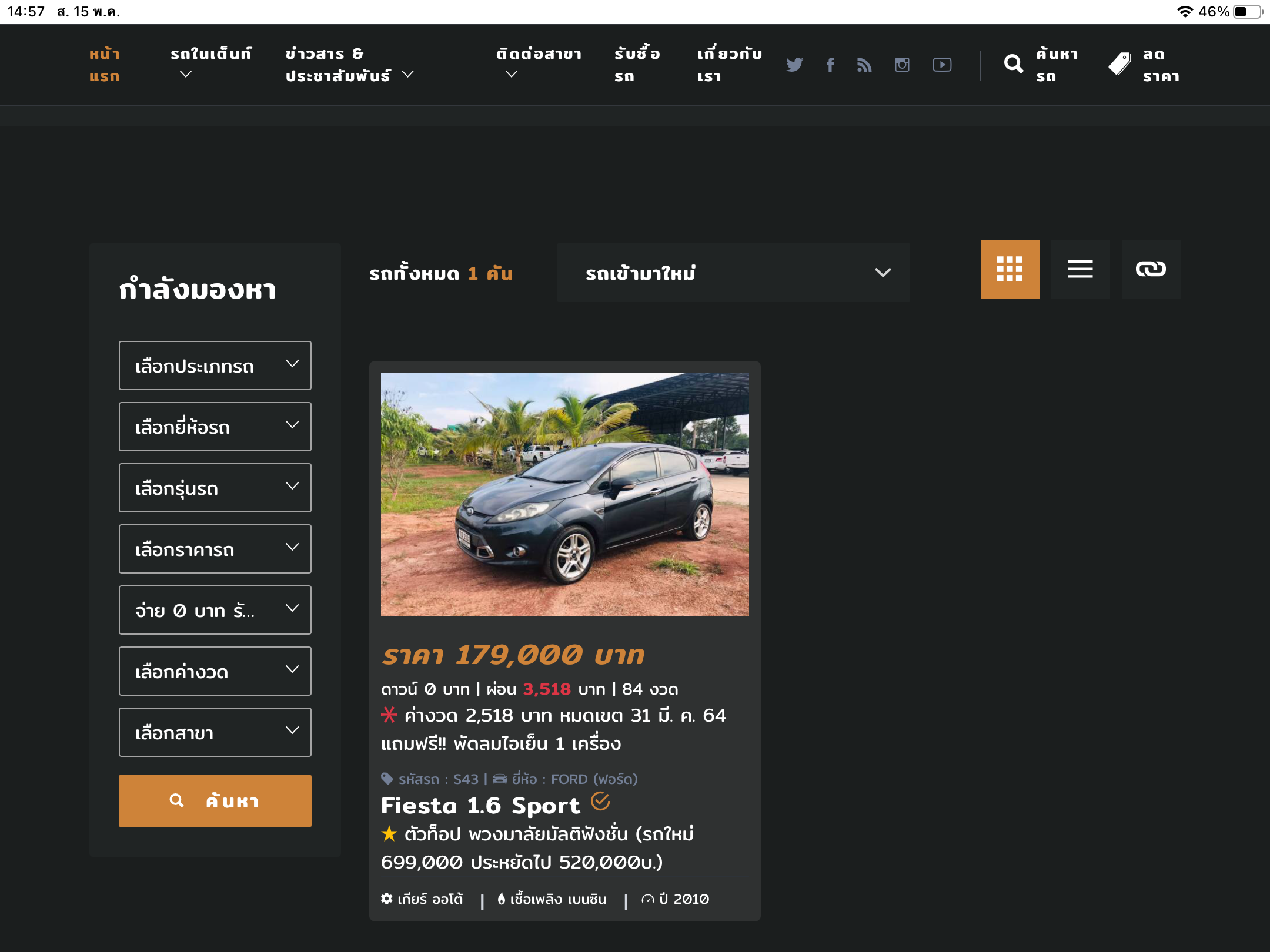Open the เลือกประเภทรถ dropdown

215,366
